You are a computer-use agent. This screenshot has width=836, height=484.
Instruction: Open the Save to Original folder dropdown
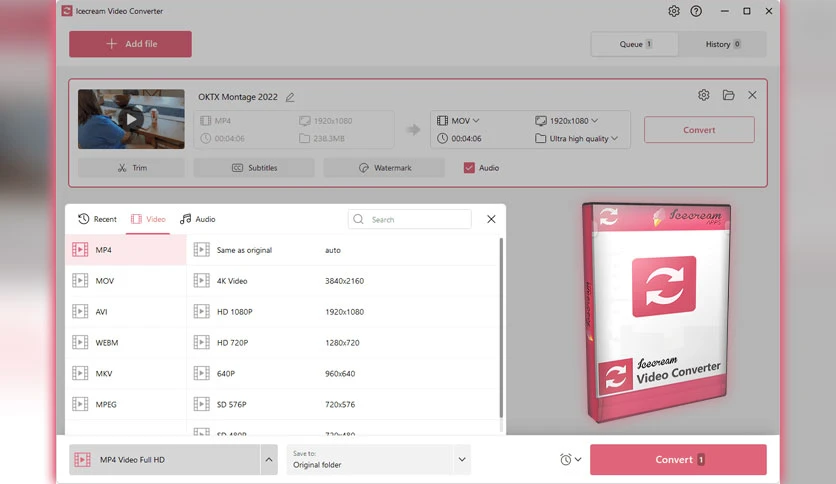point(379,459)
